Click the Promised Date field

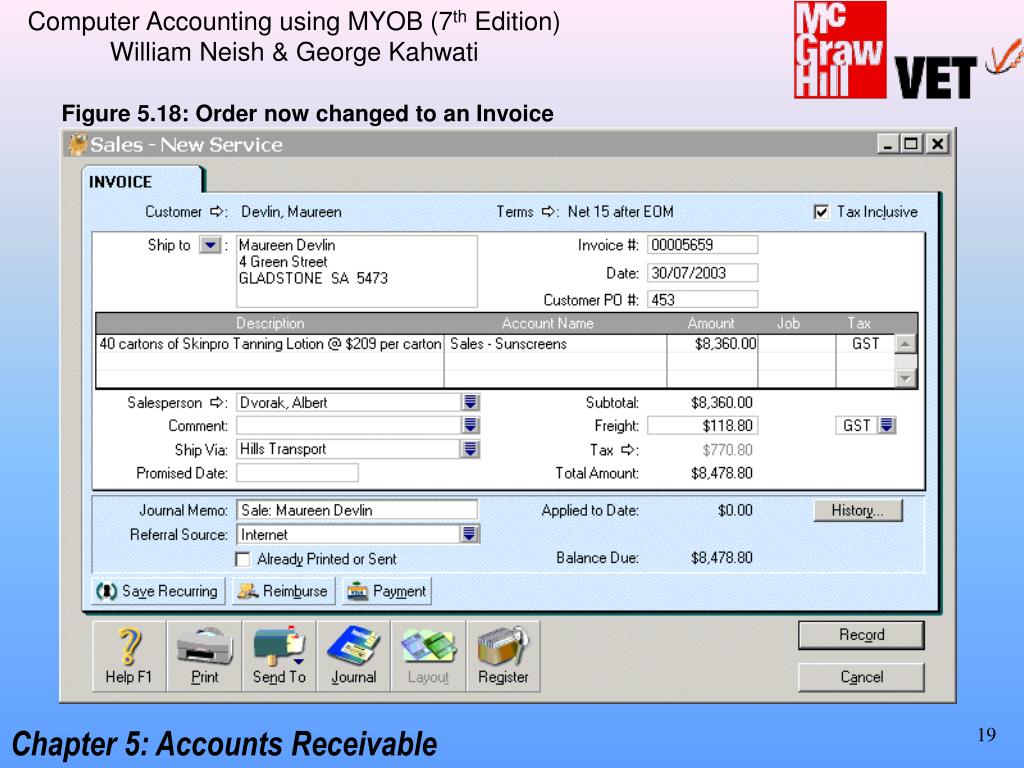pyautogui.click(x=297, y=473)
